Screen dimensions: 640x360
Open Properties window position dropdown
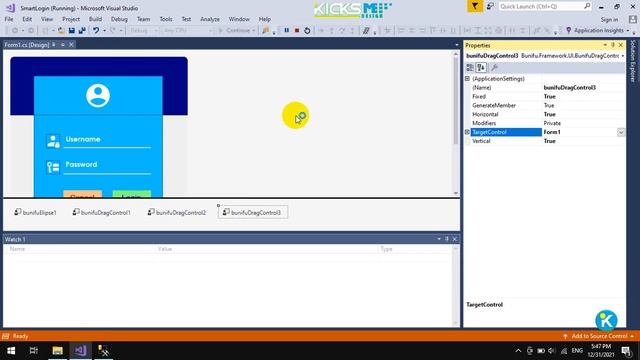(x=605, y=45)
